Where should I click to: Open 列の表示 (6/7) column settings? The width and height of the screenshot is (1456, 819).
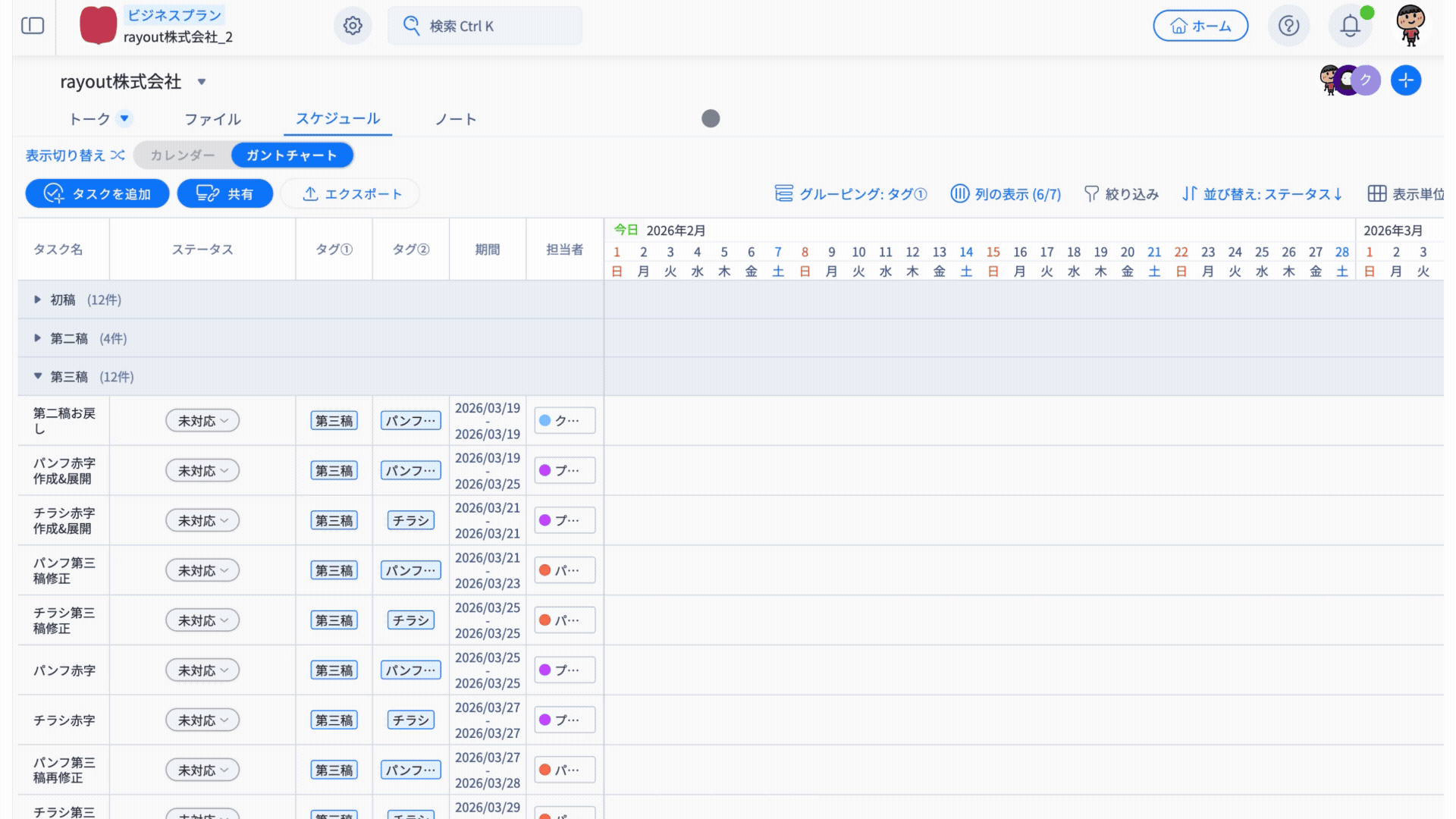[x=1006, y=194]
